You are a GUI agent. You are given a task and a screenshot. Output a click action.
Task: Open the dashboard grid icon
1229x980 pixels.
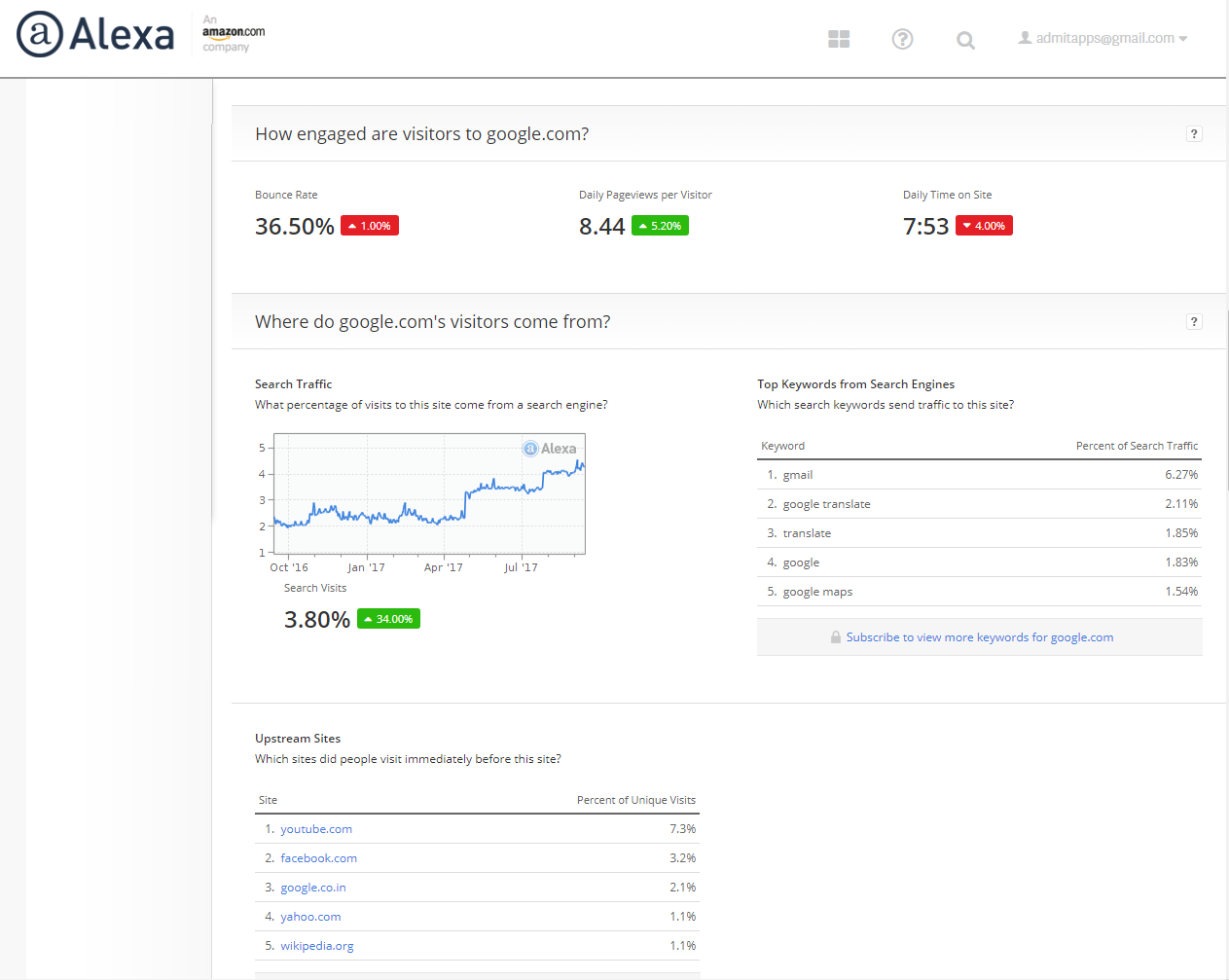coord(839,39)
